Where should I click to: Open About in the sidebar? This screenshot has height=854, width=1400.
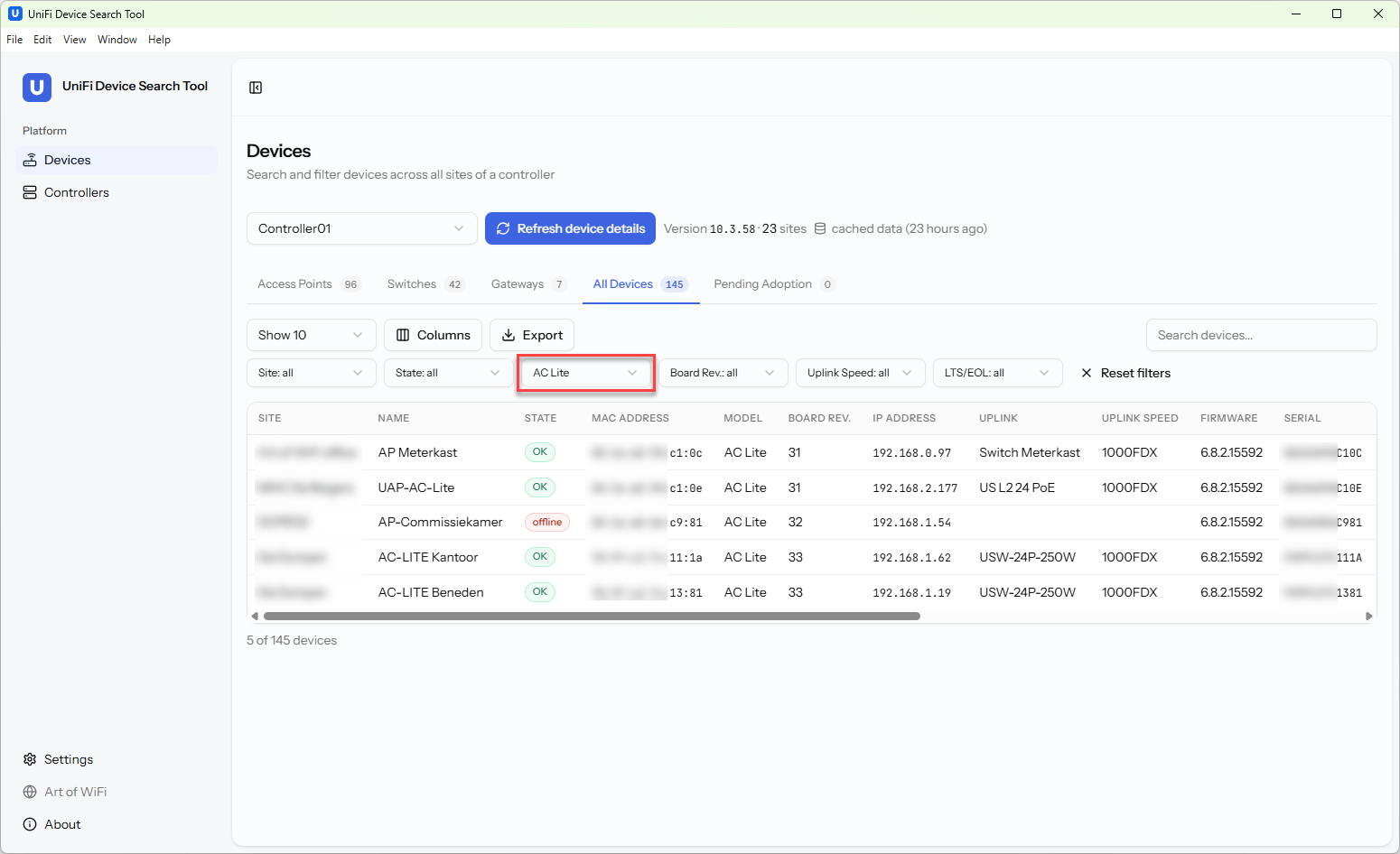point(117,824)
